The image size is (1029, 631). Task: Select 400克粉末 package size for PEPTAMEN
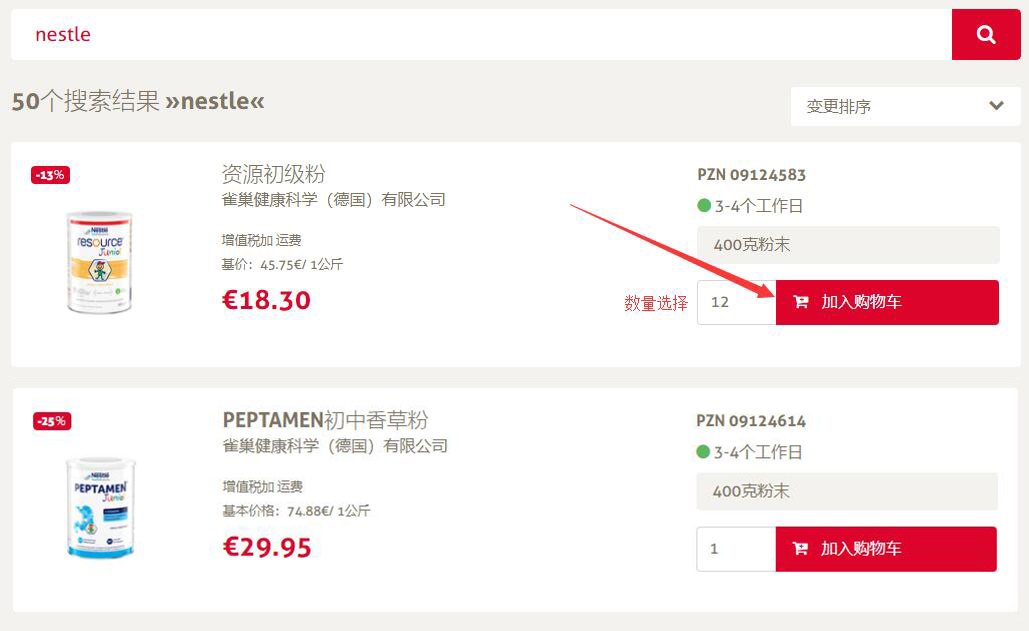[x=847, y=491]
